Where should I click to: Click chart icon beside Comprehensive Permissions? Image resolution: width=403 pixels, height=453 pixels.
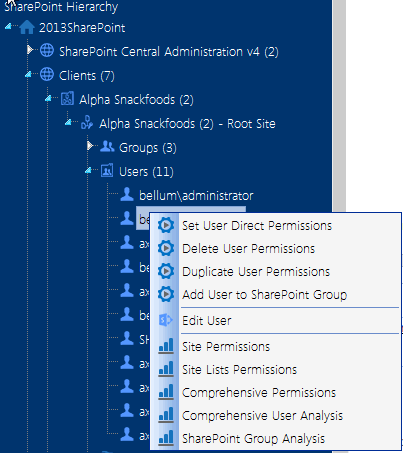166,392
